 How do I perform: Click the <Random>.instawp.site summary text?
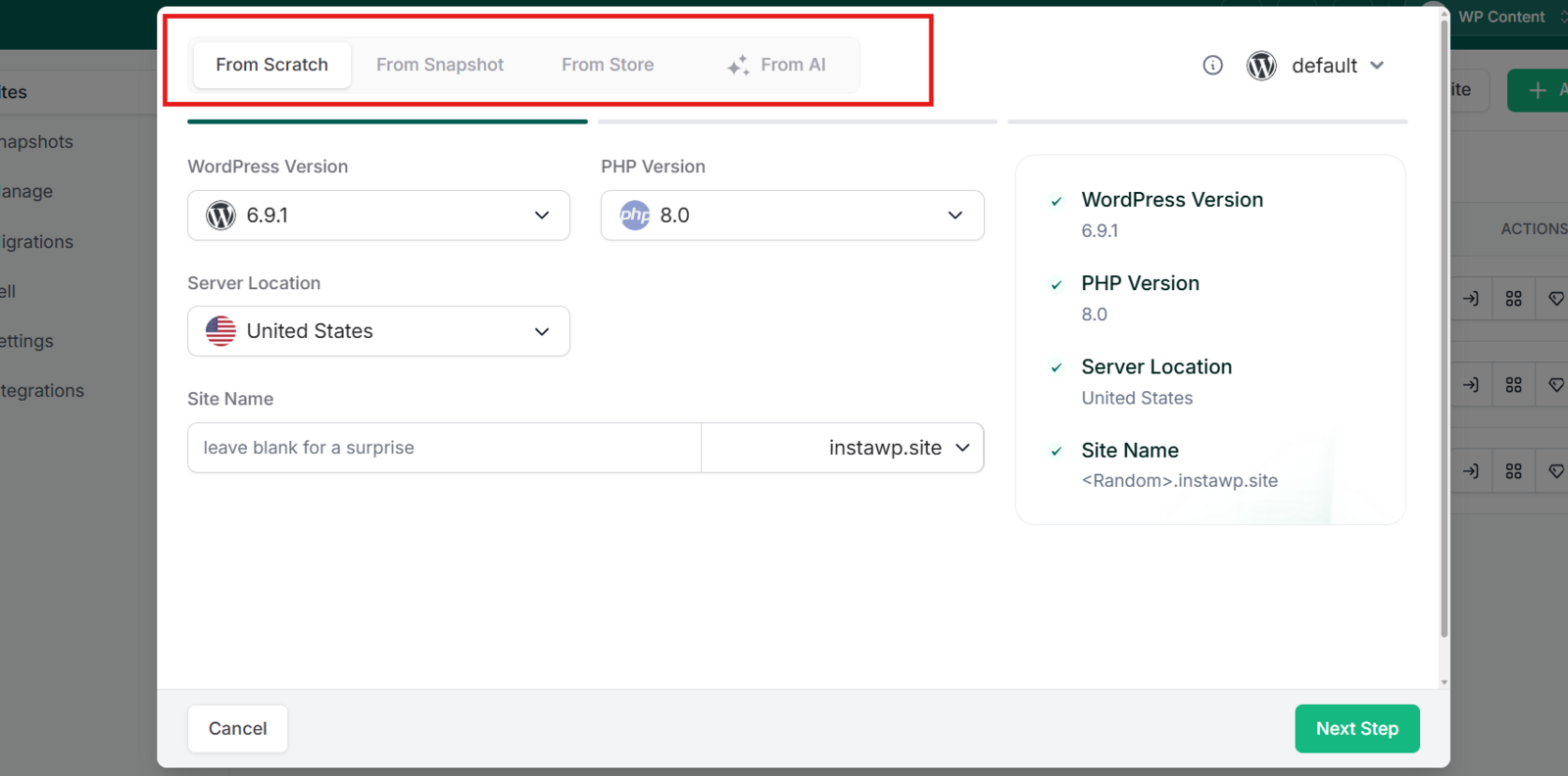1180,481
